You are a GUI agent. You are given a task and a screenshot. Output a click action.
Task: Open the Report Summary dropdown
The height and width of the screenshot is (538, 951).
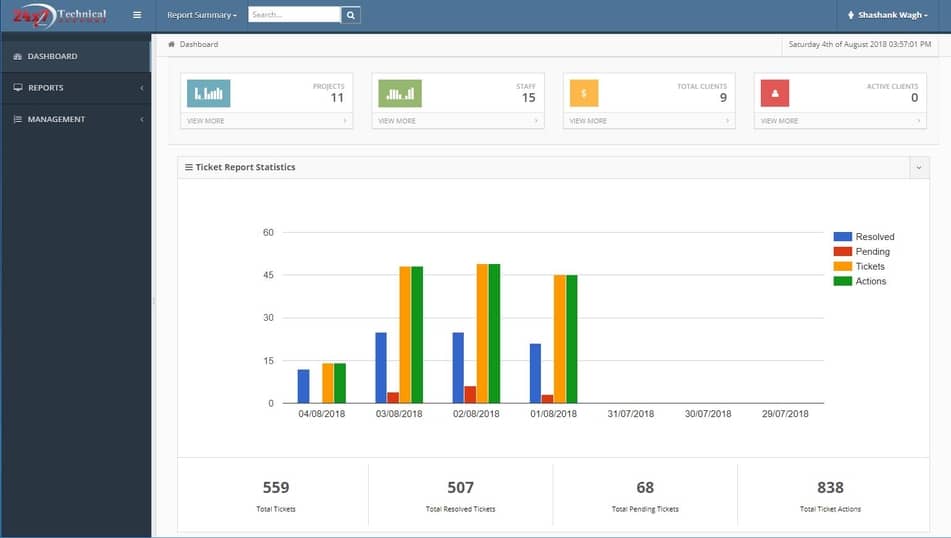click(x=201, y=15)
